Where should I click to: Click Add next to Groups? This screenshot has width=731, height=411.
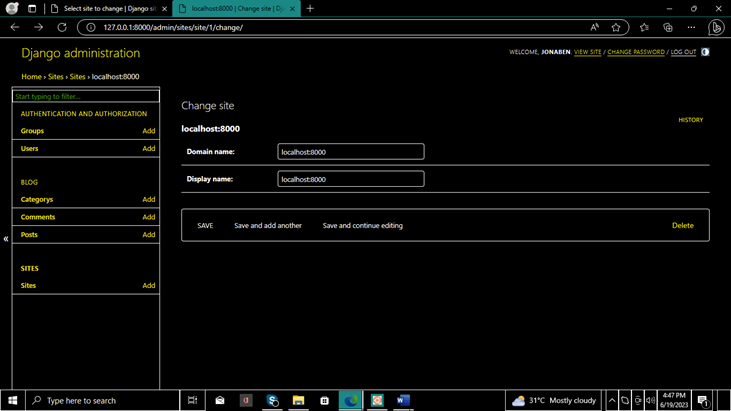coord(149,131)
